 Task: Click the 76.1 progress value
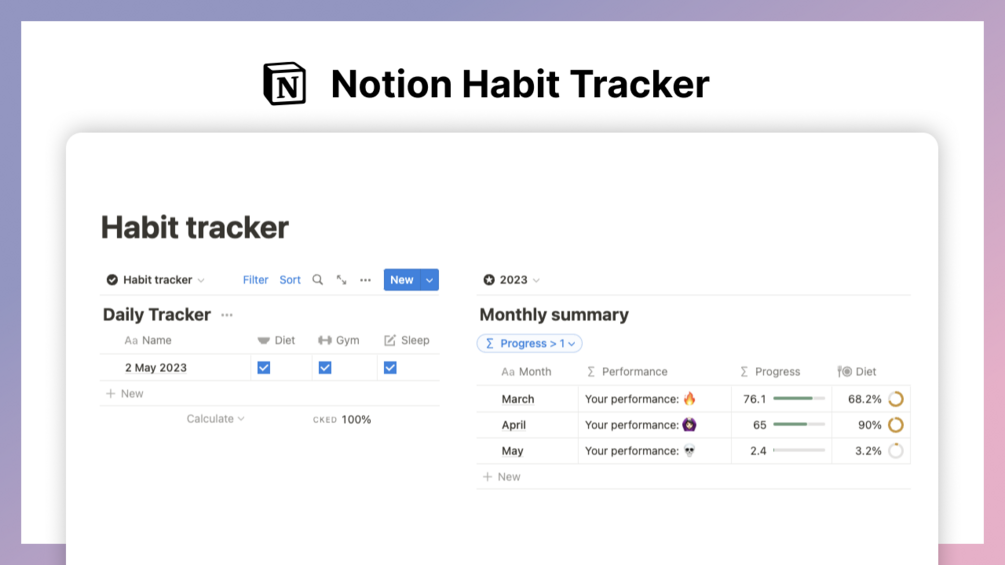click(x=754, y=399)
